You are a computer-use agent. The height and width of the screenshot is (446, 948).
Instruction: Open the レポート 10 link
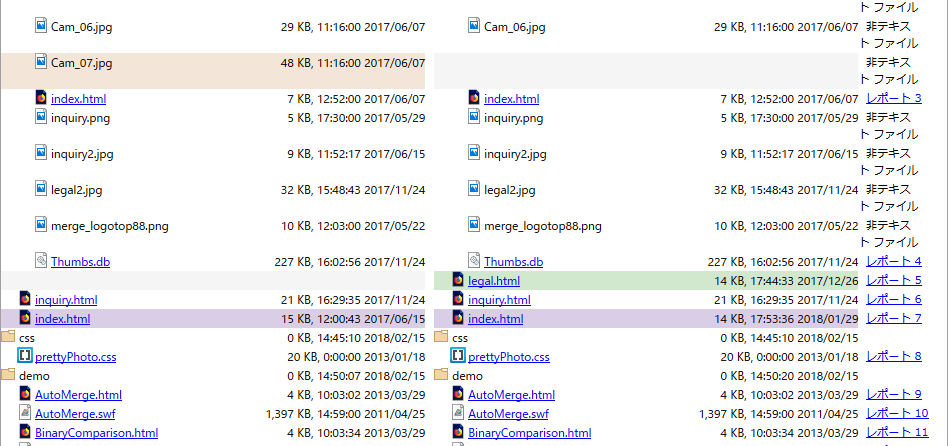(x=897, y=414)
